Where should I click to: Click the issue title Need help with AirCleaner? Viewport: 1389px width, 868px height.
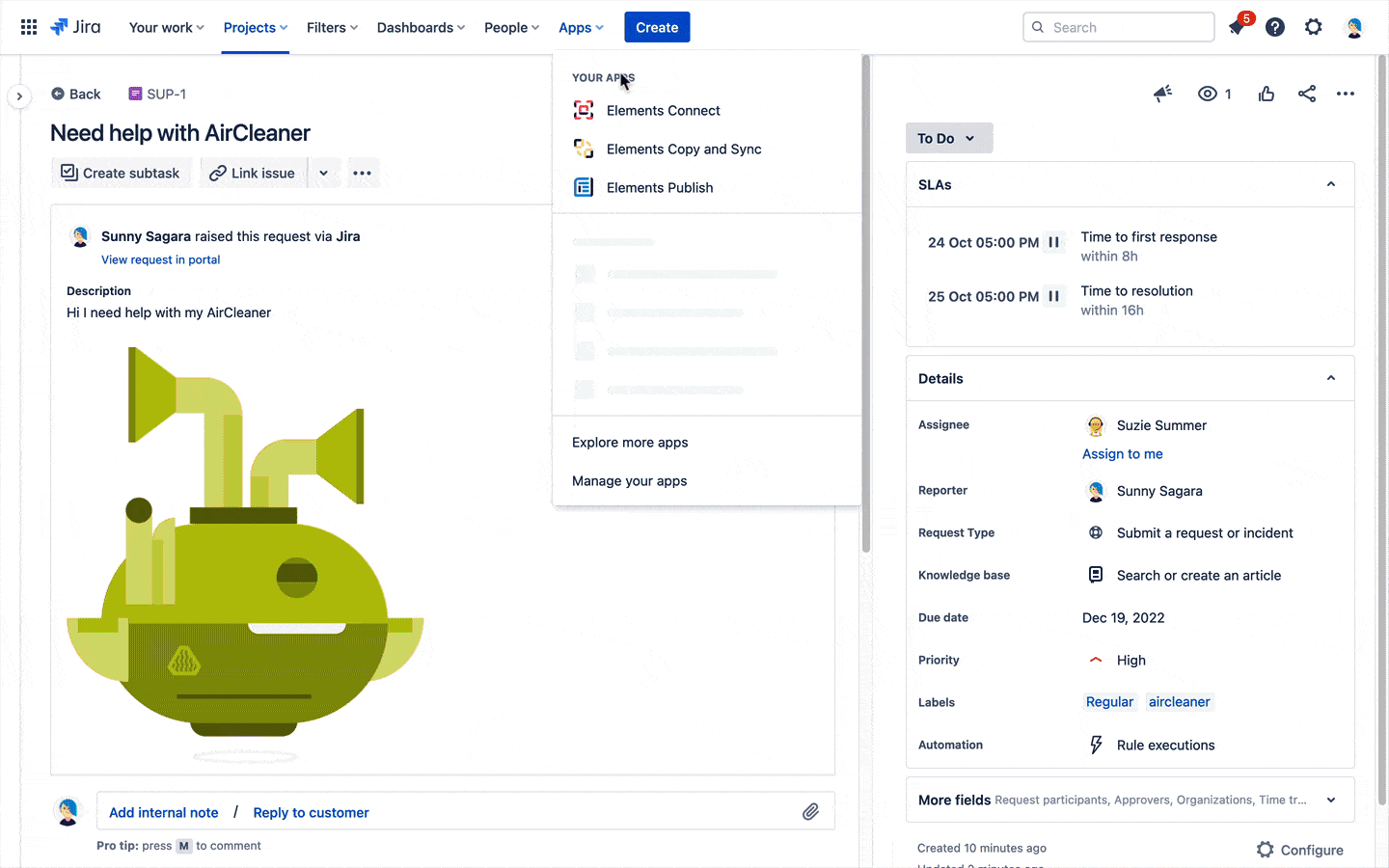180,133
